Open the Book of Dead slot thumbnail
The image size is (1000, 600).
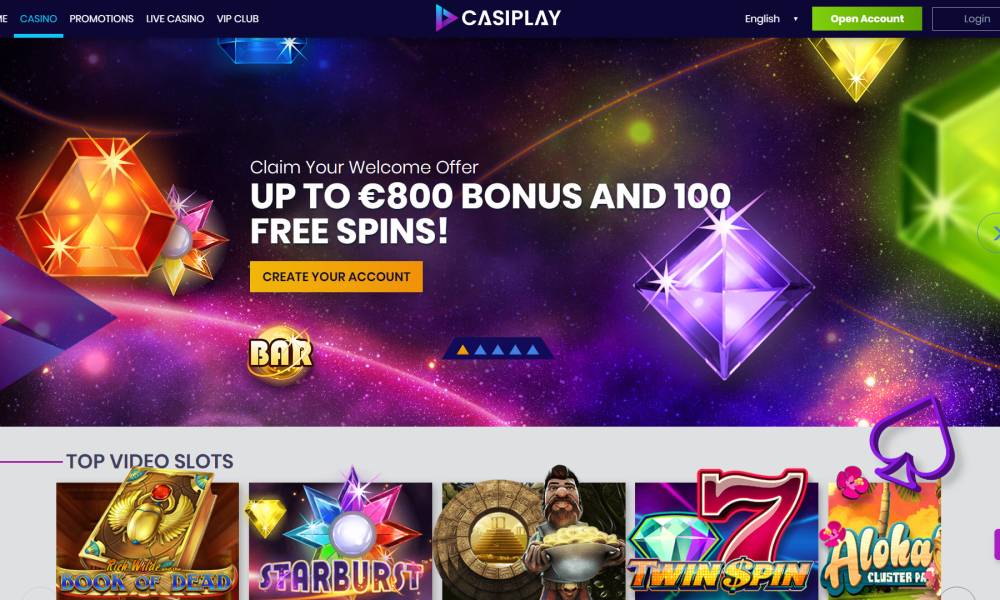(x=147, y=541)
